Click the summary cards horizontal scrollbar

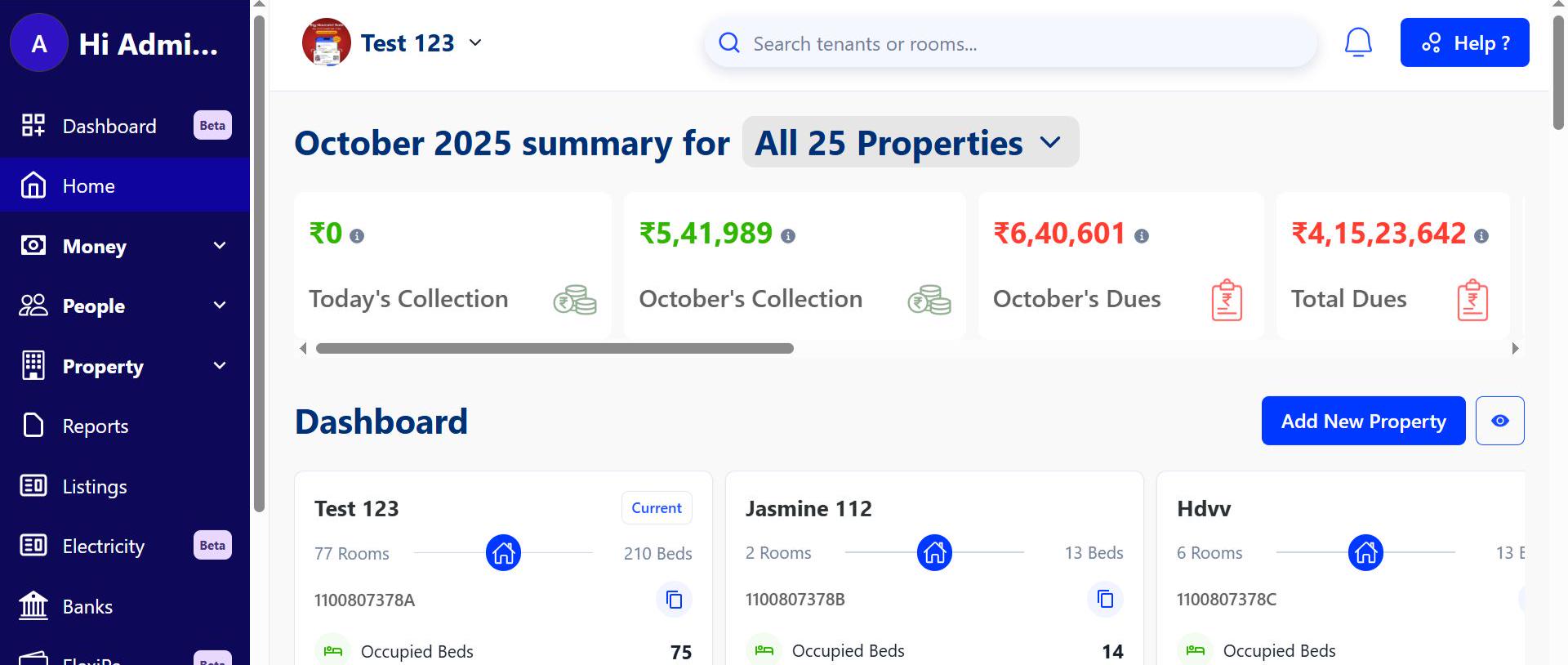pyautogui.click(x=554, y=349)
